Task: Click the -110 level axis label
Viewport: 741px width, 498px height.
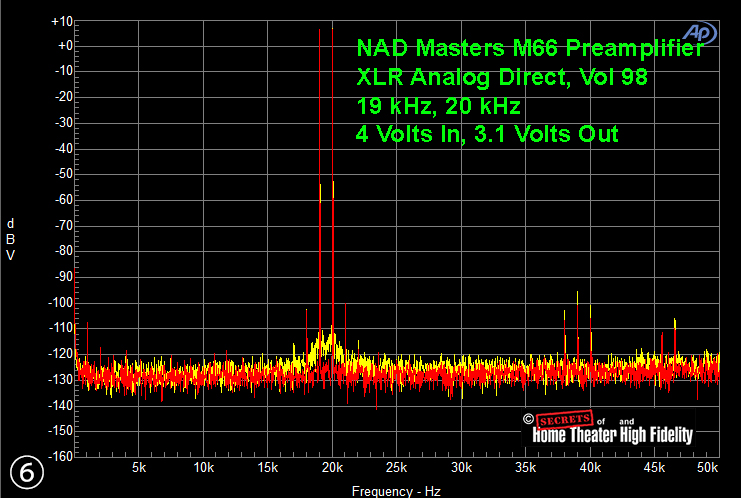Action: point(60,327)
